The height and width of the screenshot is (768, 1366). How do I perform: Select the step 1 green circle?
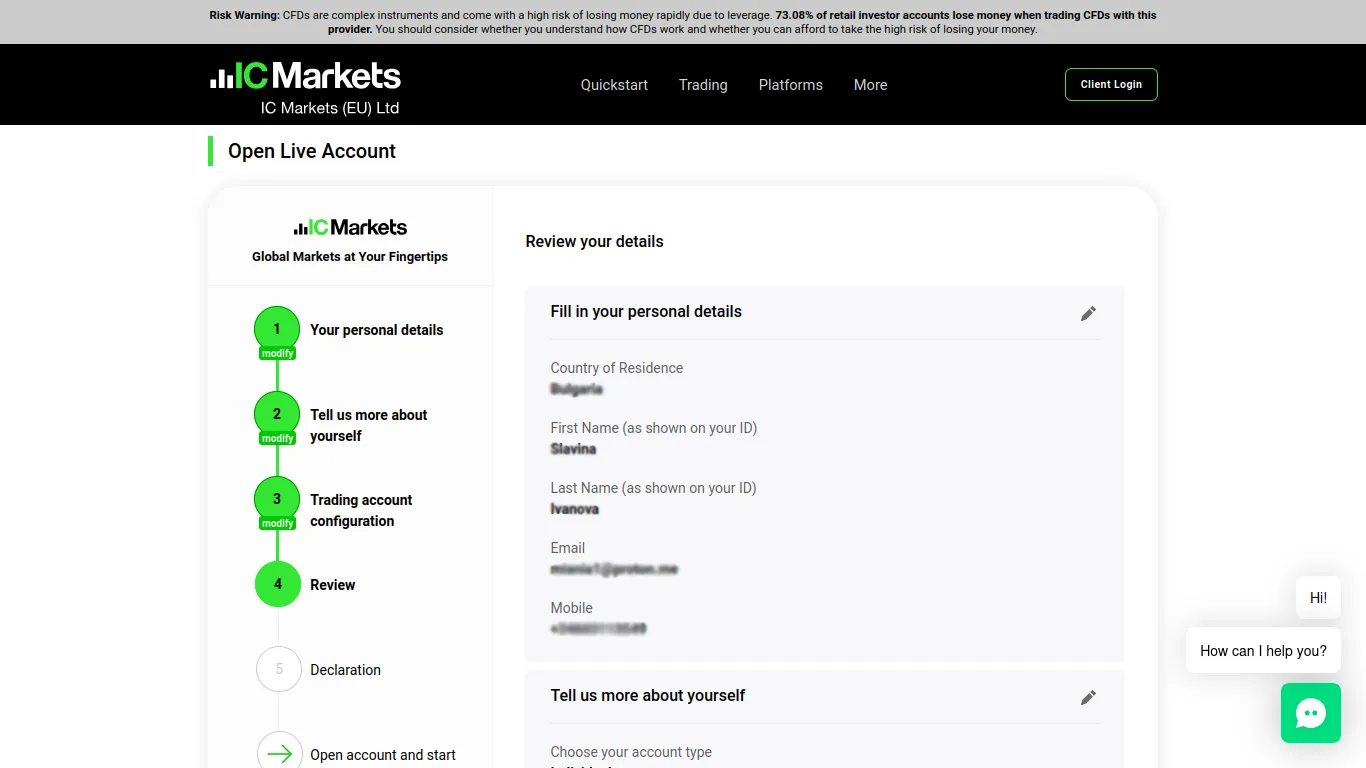tap(277, 329)
